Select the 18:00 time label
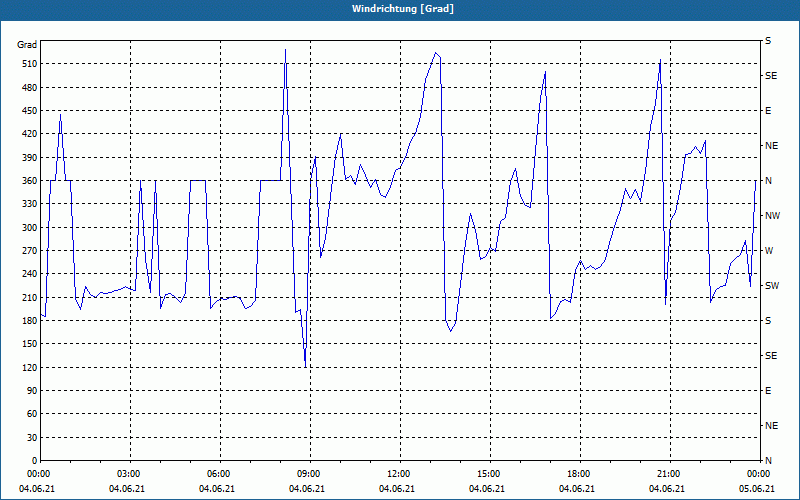The width and height of the screenshot is (800, 500). click(x=578, y=474)
